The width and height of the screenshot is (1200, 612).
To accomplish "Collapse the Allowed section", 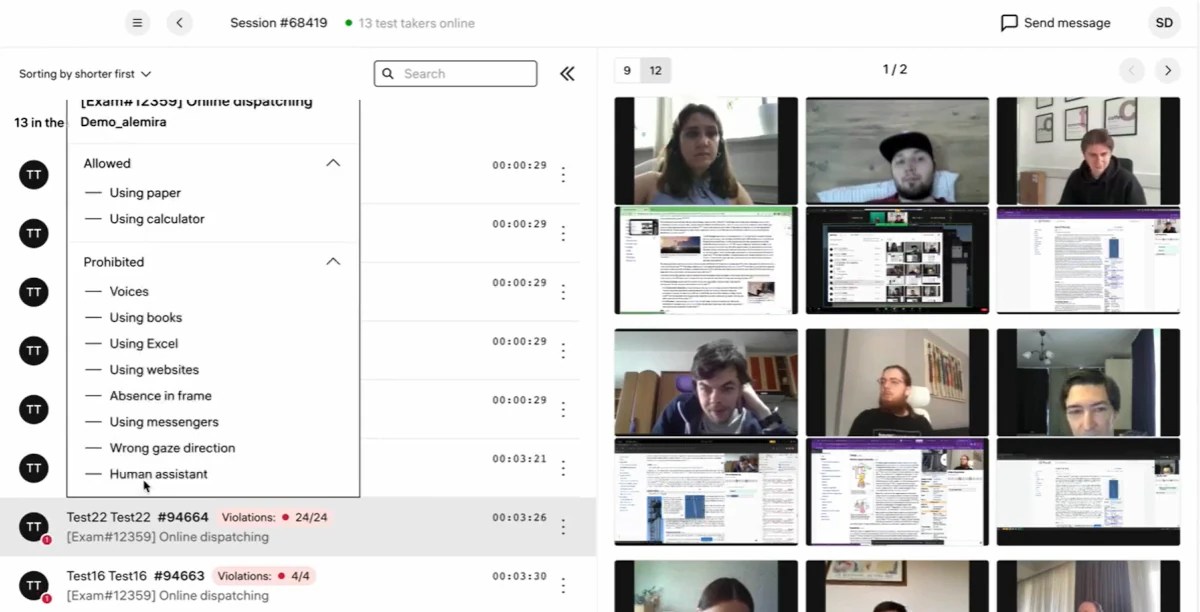I will [x=333, y=163].
